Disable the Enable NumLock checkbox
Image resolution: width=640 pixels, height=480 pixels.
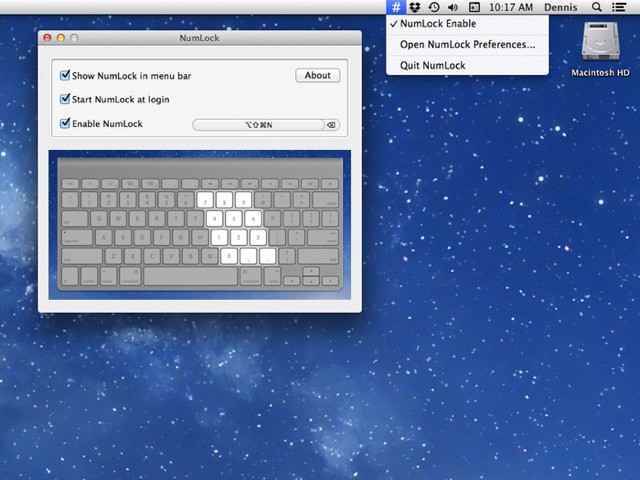click(x=66, y=124)
